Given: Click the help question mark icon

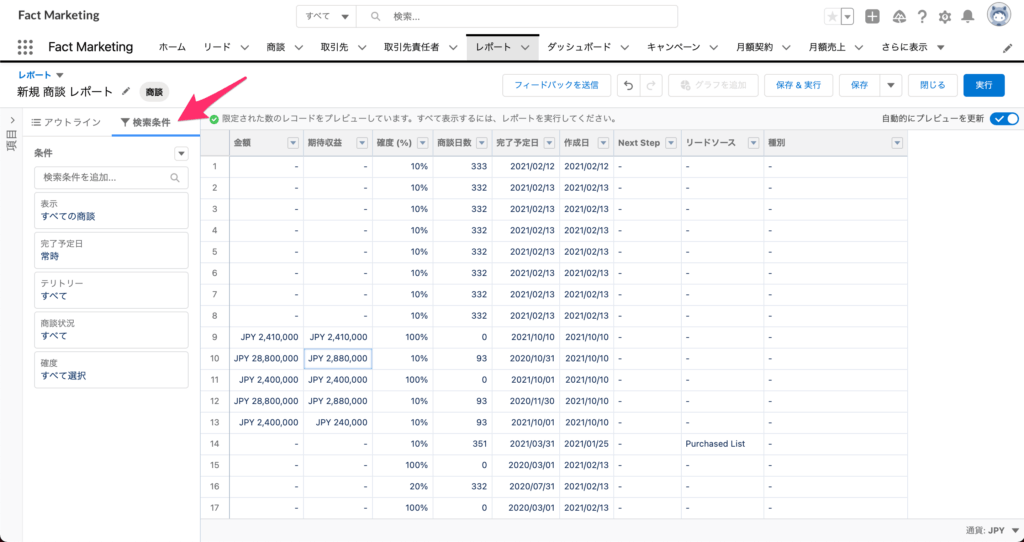Looking at the screenshot, I should [921, 16].
